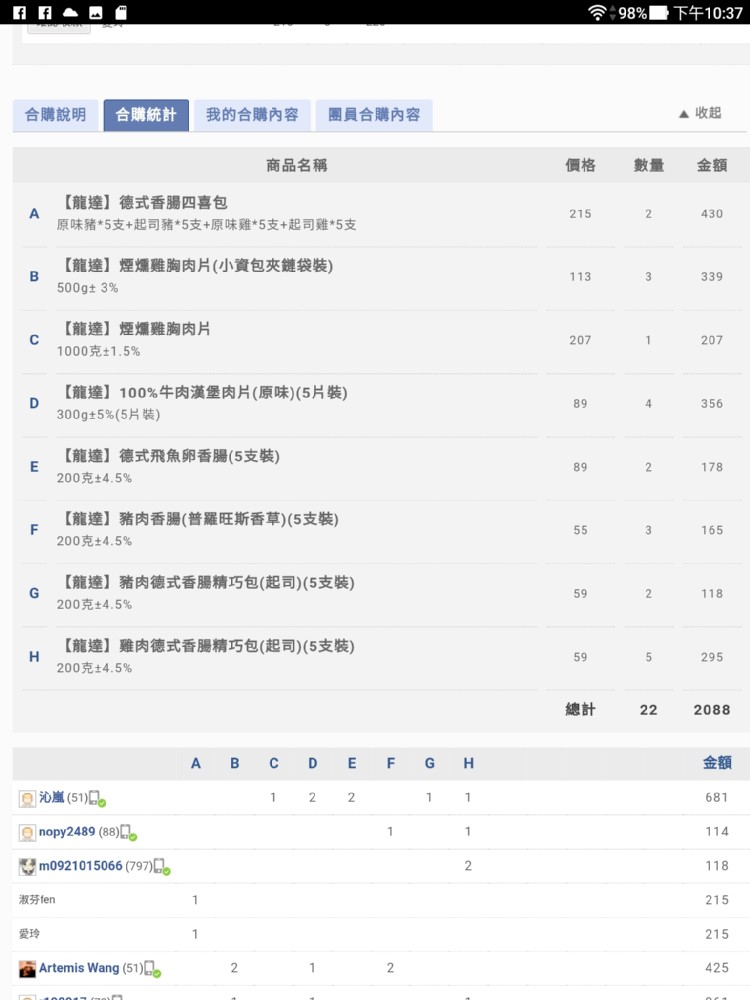Select the 合購統計 tab
Screen dimensions: 750x1000
pyautogui.click(x=146, y=115)
